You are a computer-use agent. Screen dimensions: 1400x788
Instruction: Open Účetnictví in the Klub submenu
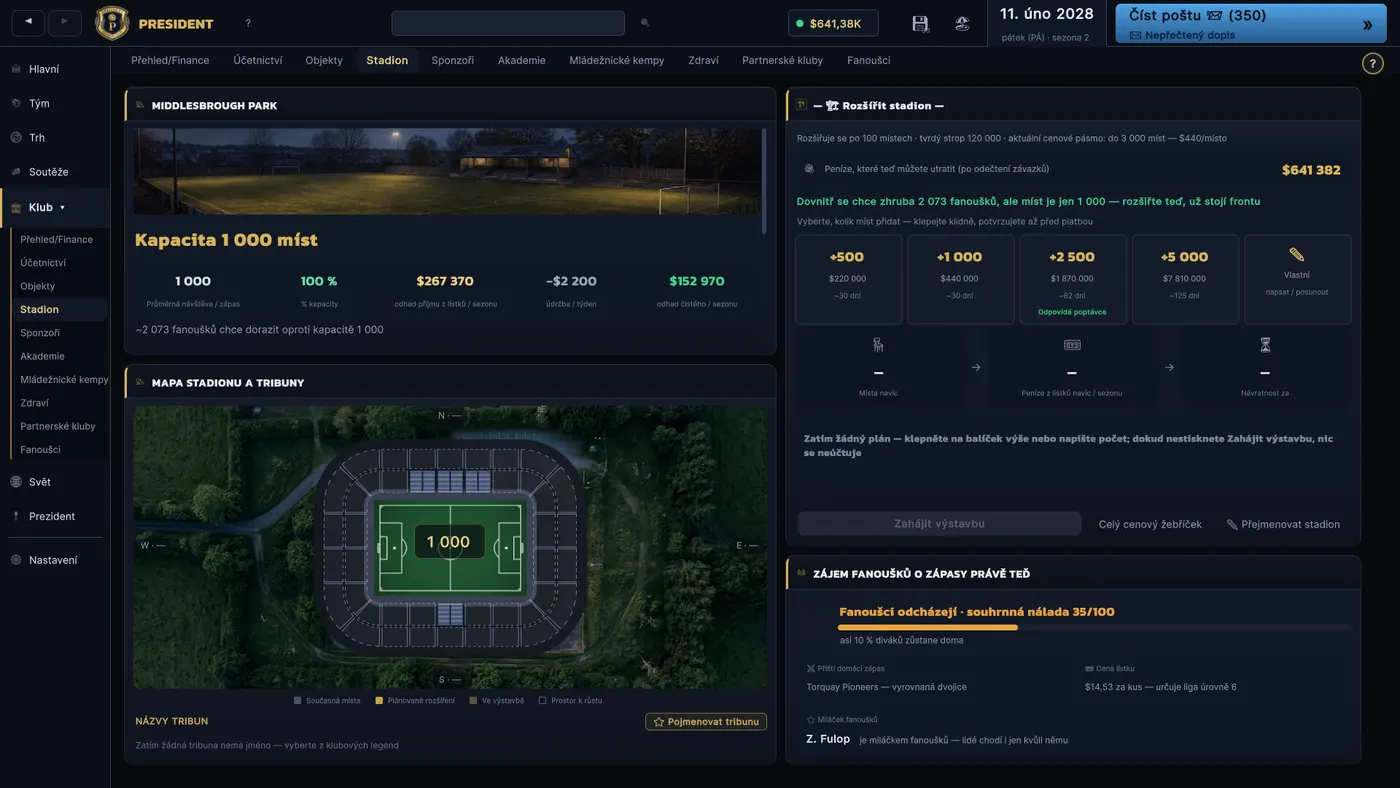(x=43, y=263)
